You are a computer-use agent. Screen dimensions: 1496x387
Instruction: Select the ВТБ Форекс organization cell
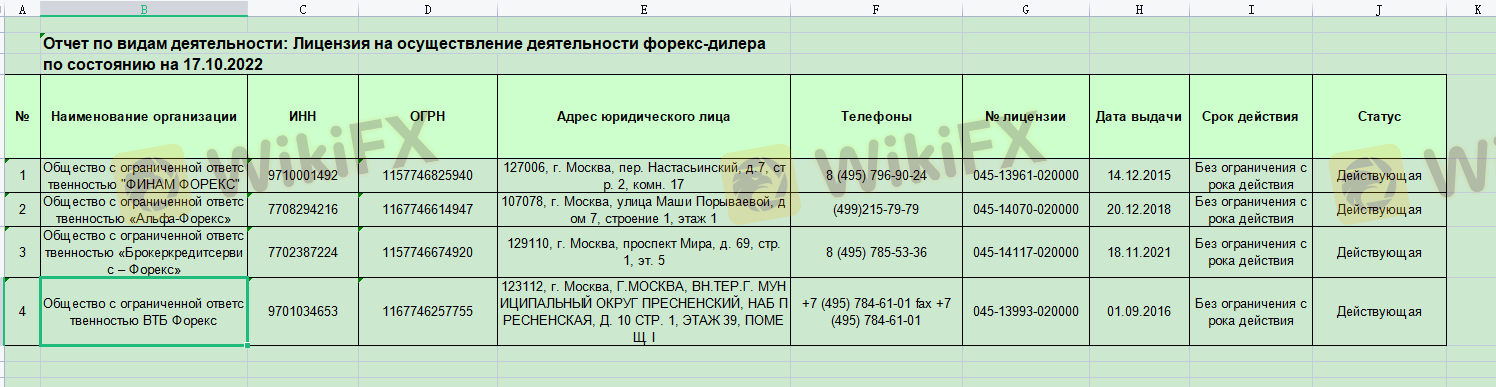[x=144, y=312]
